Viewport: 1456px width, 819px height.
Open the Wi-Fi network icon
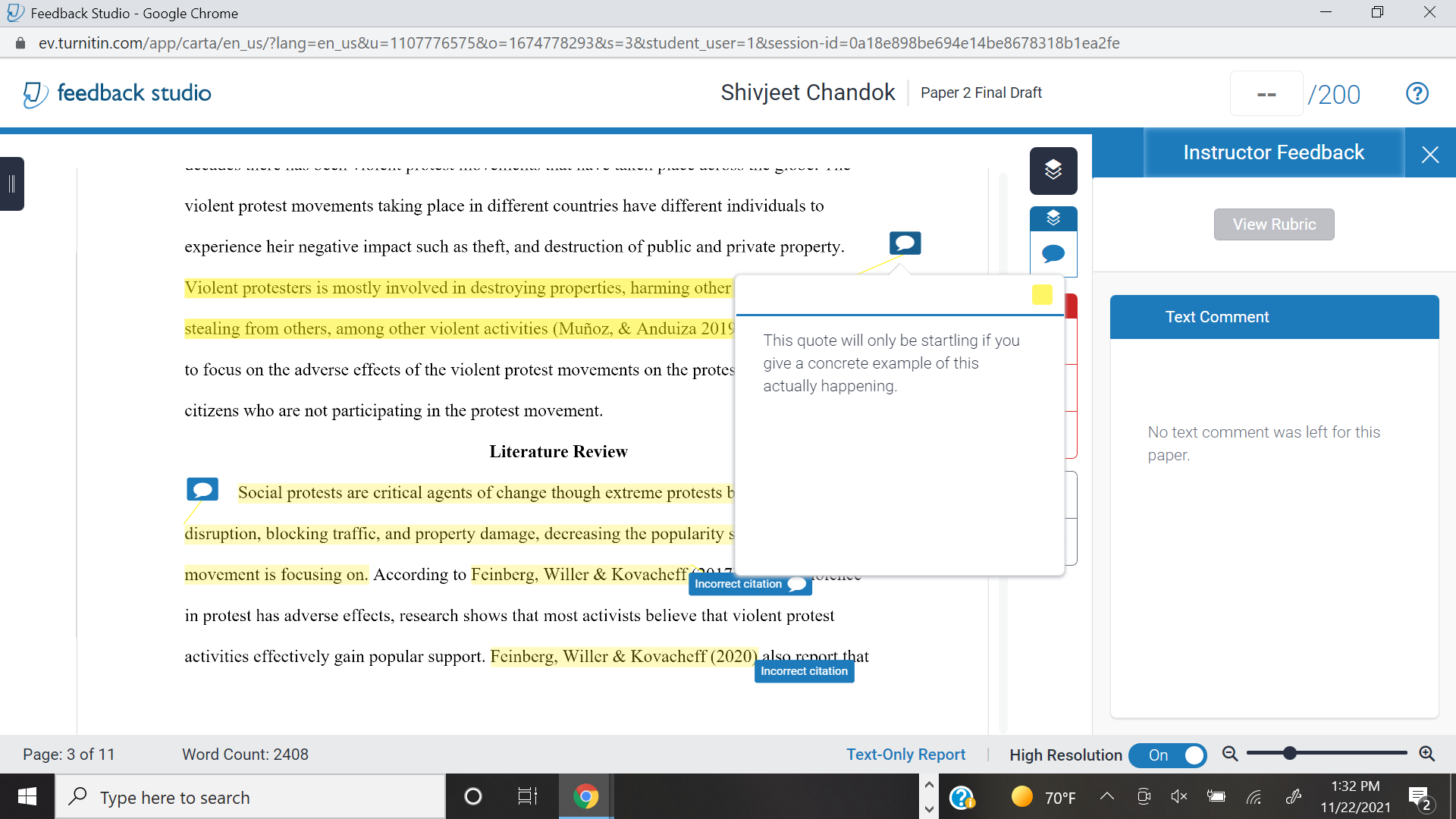click(1254, 796)
